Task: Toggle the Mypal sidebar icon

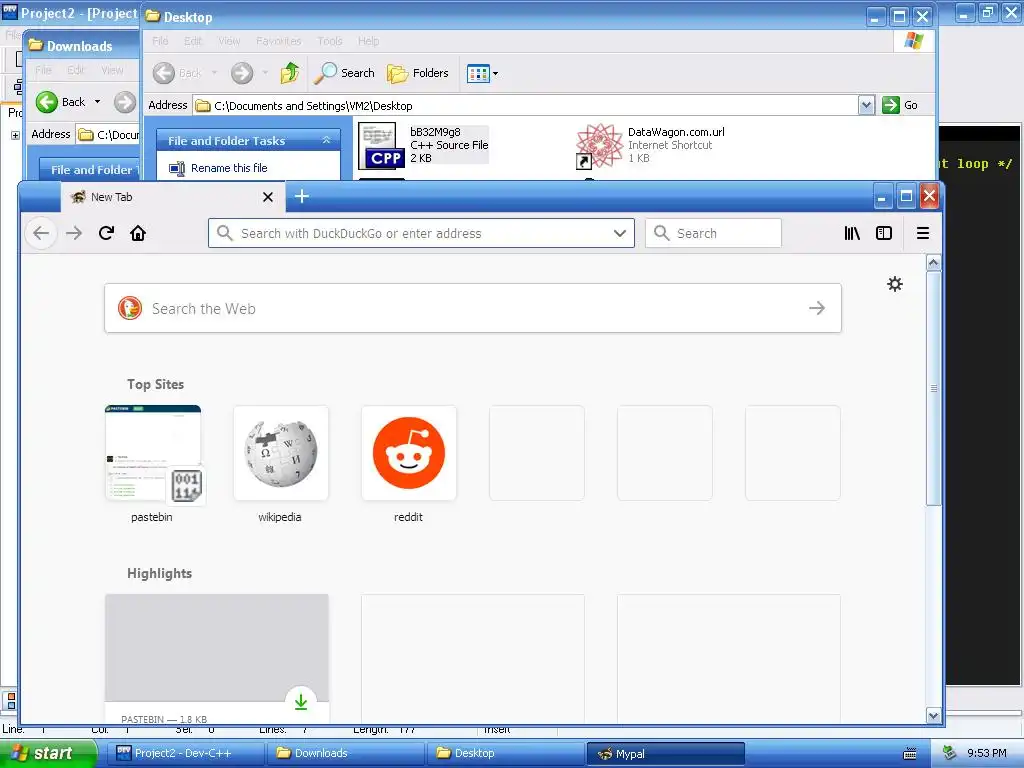Action: (884, 233)
